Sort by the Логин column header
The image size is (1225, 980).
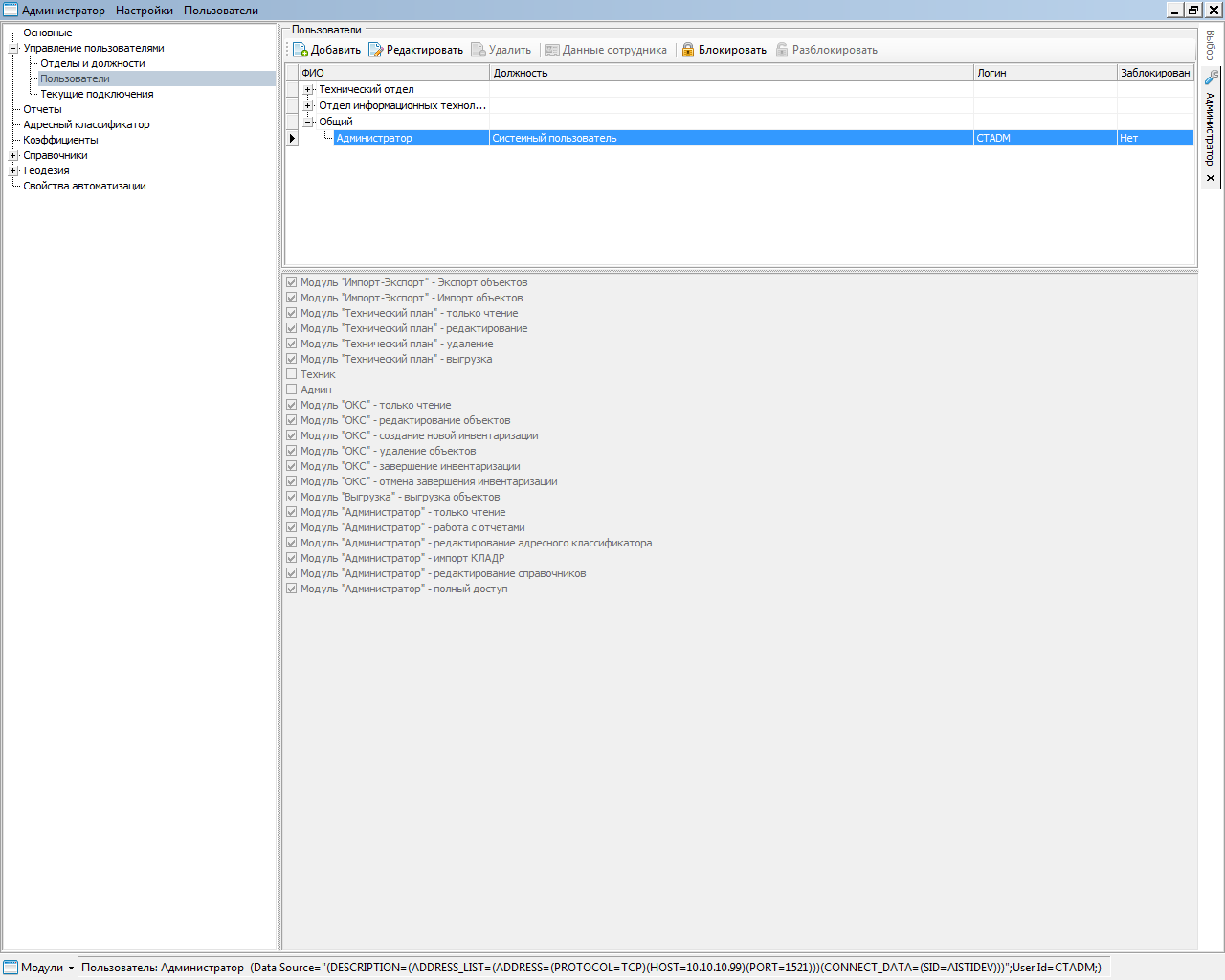[x=1043, y=73]
